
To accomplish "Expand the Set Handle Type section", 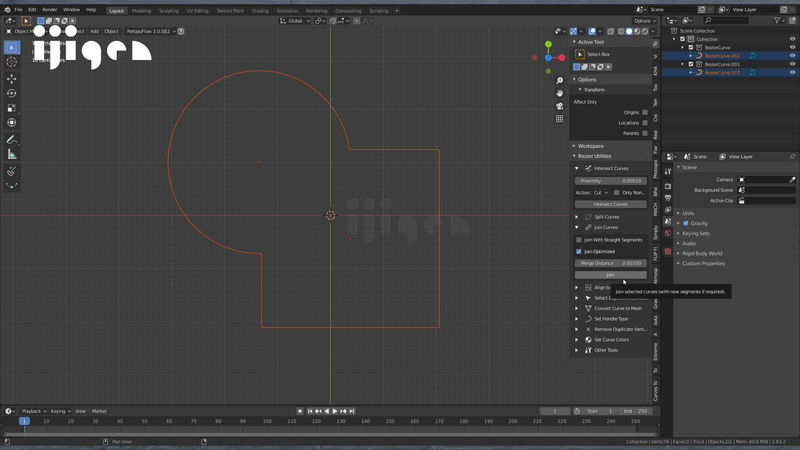I will tap(577, 319).
